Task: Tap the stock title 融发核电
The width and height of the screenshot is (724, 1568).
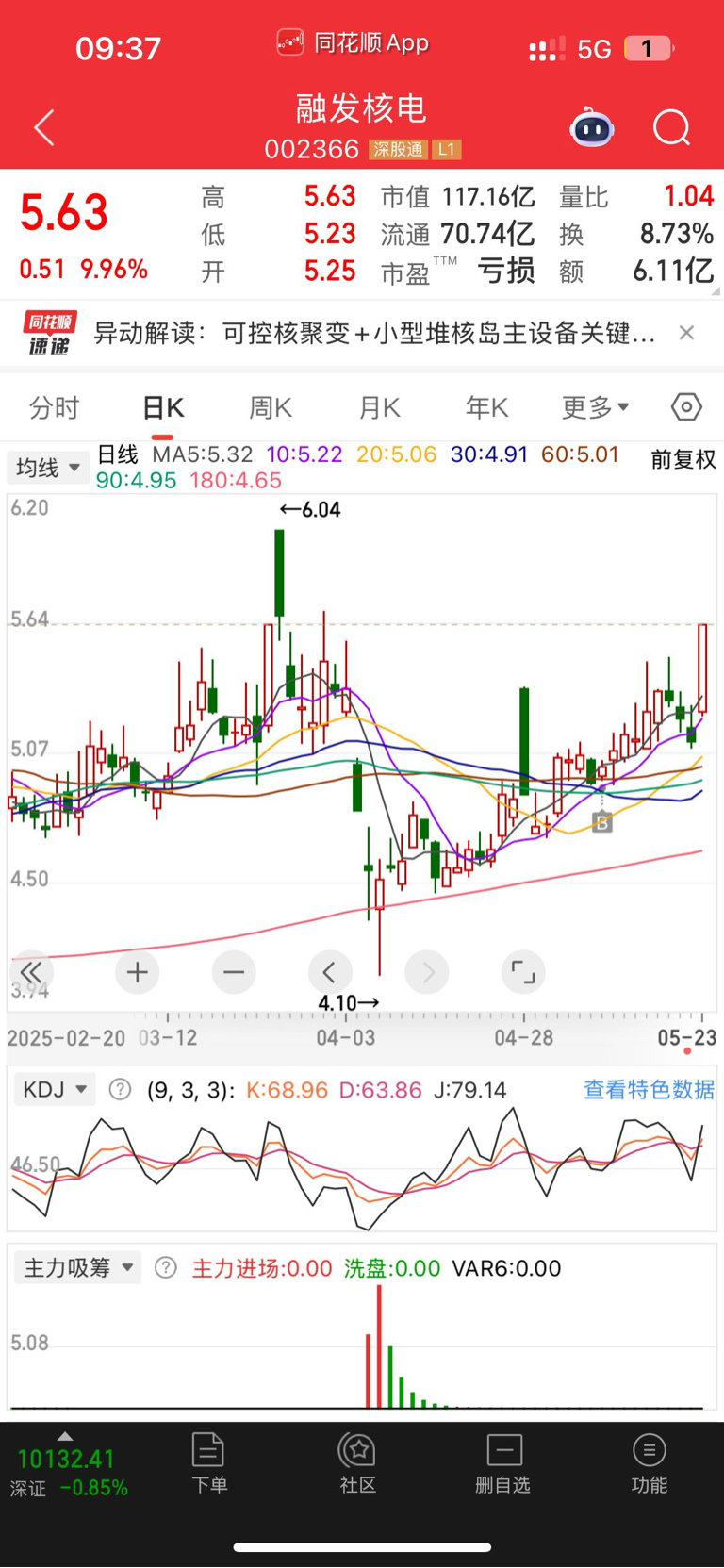Action: [x=362, y=108]
